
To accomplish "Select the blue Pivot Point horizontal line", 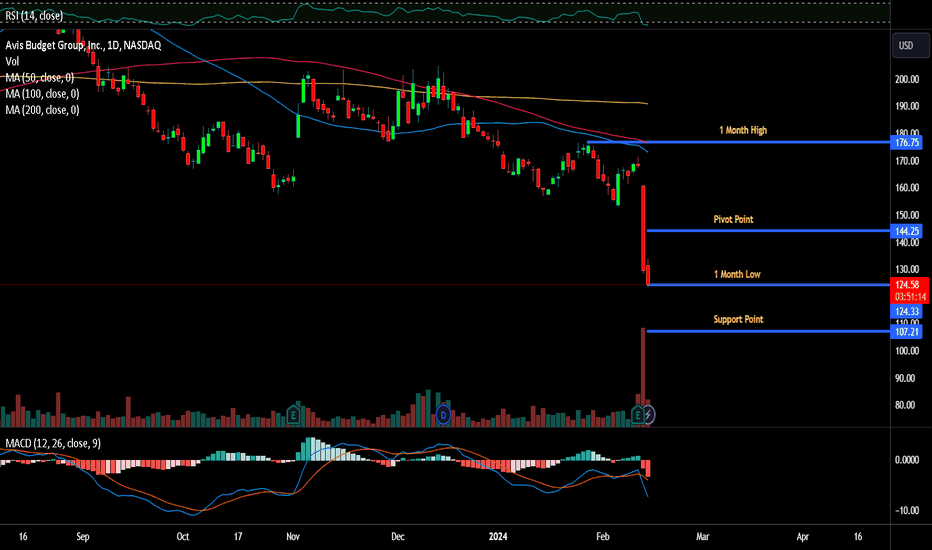I will pos(769,231).
